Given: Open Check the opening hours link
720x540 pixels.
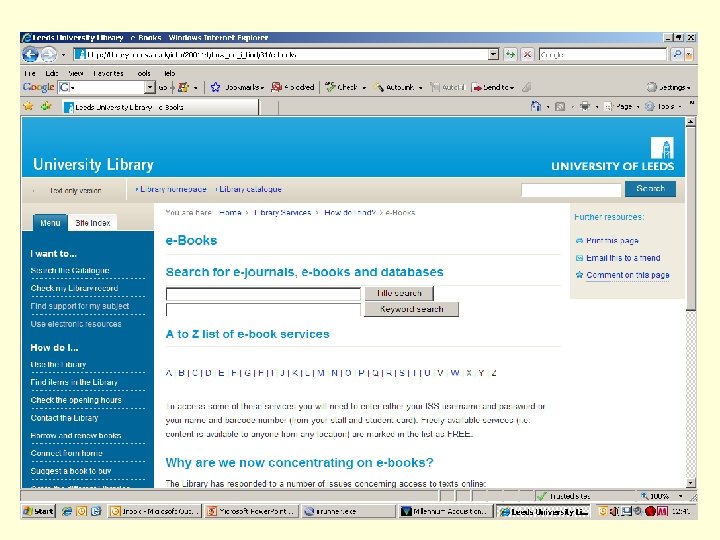Looking at the screenshot, I should [x=76, y=400].
